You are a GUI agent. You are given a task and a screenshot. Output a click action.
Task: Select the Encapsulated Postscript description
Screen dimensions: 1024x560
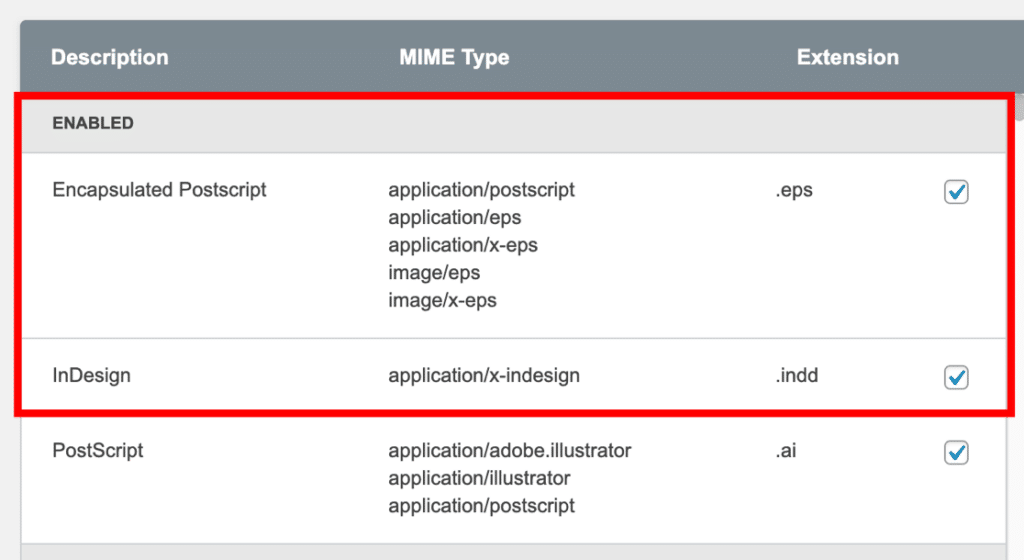point(159,189)
